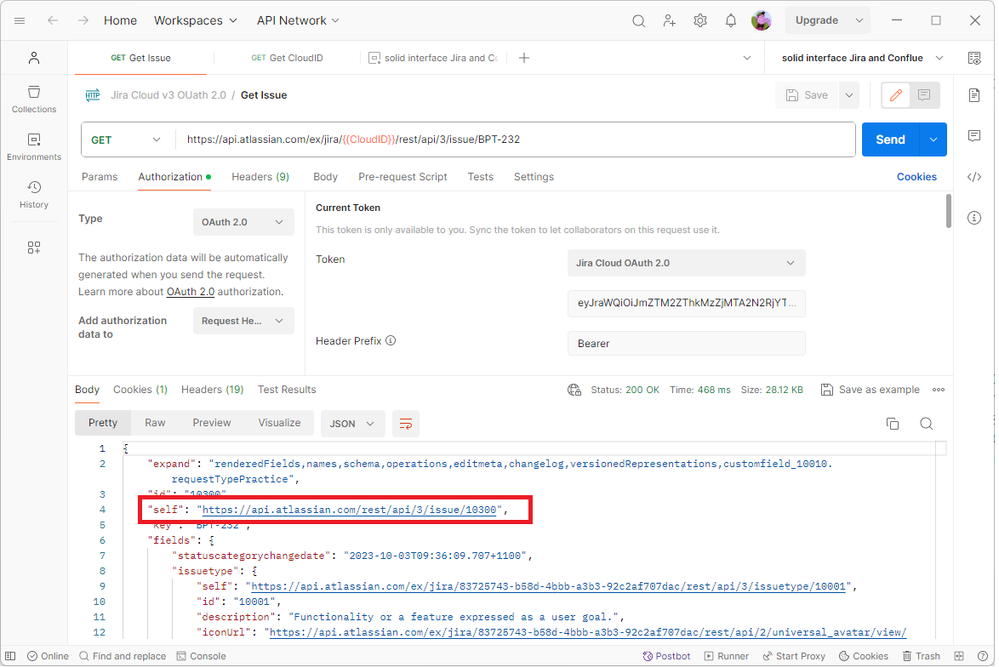Click the token value field

686,303
